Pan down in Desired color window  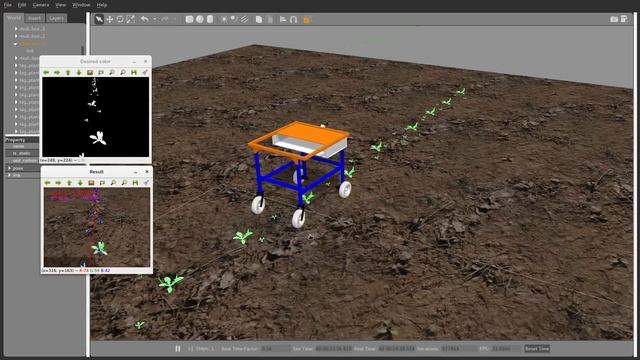(79, 72)
